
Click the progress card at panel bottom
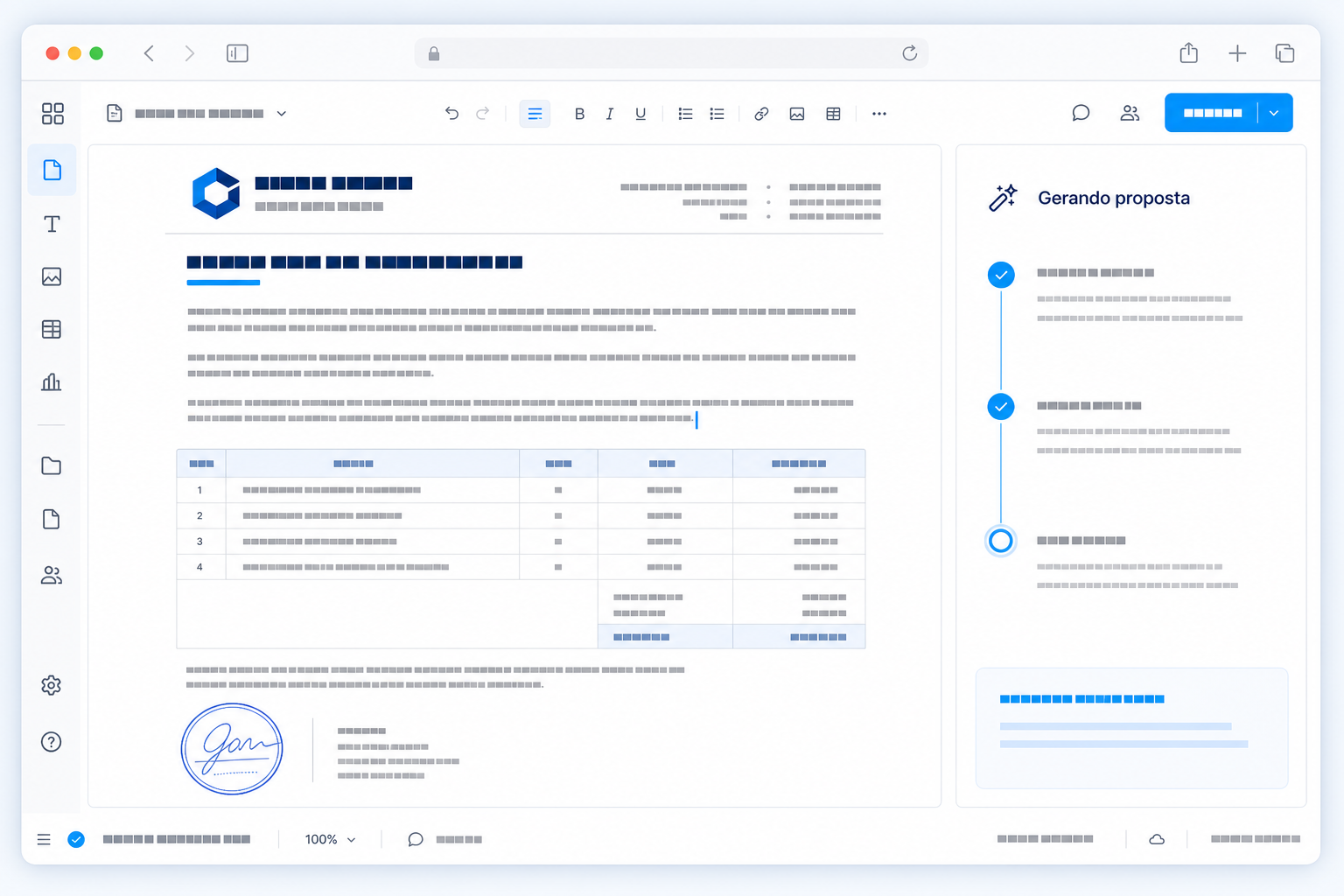coord(1131,728)
